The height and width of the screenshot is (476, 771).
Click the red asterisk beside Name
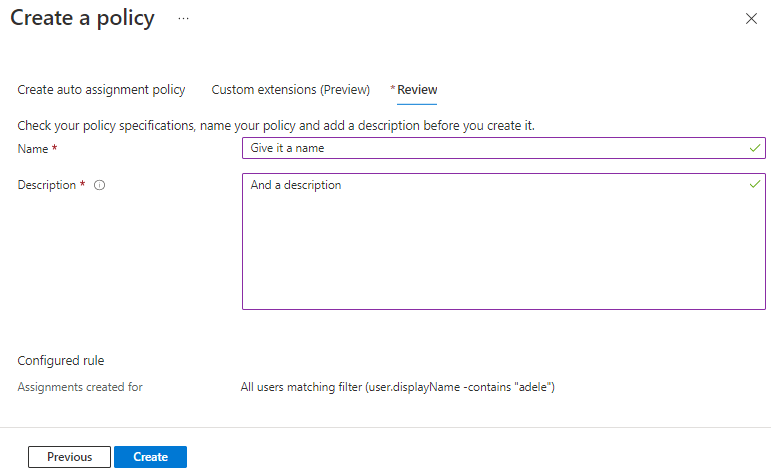(54, 148)
